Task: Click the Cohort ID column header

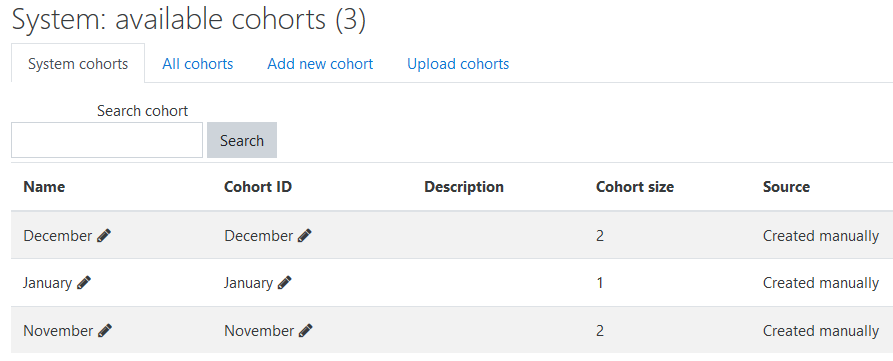Action: click(258, 187)
